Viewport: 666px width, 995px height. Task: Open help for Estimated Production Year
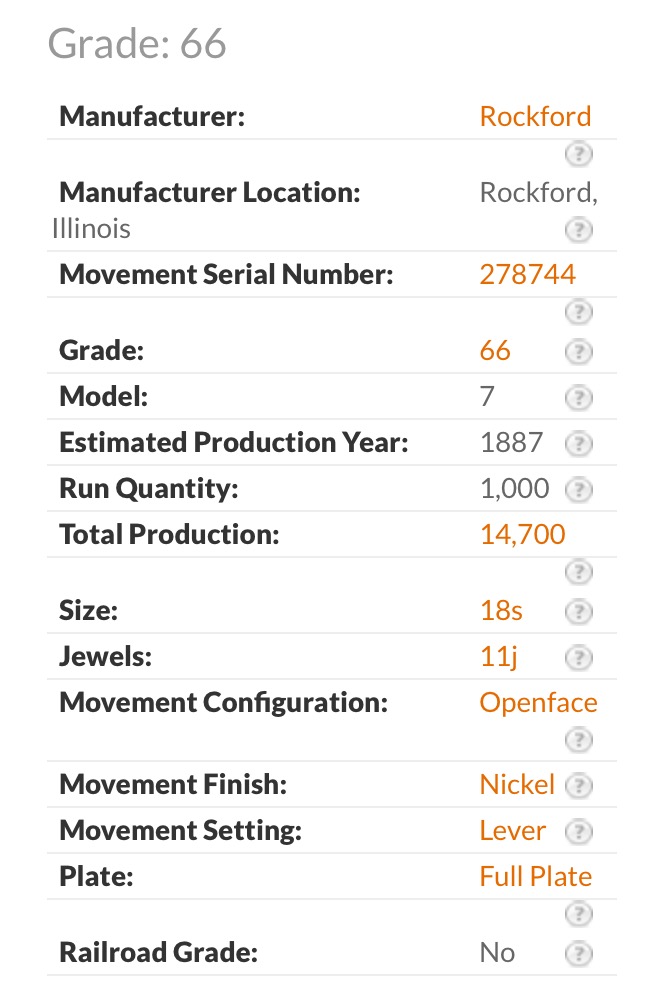pos(579,443)
